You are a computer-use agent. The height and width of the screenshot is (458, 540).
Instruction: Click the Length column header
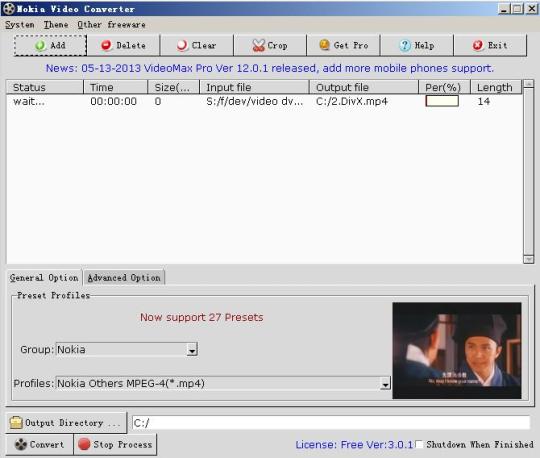(x=497, y=87)
